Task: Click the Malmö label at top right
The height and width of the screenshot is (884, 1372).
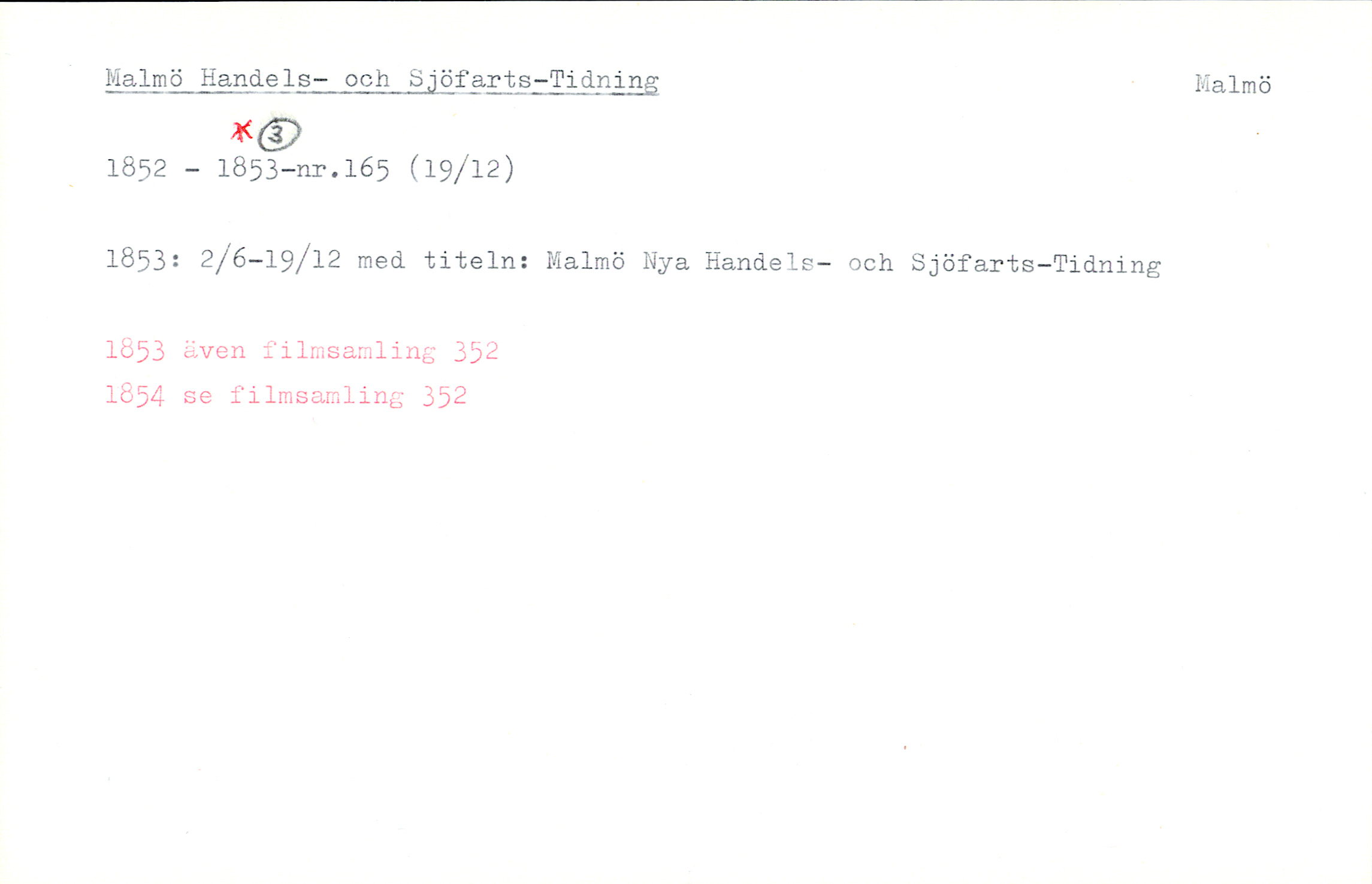Action: (1233, 84)
